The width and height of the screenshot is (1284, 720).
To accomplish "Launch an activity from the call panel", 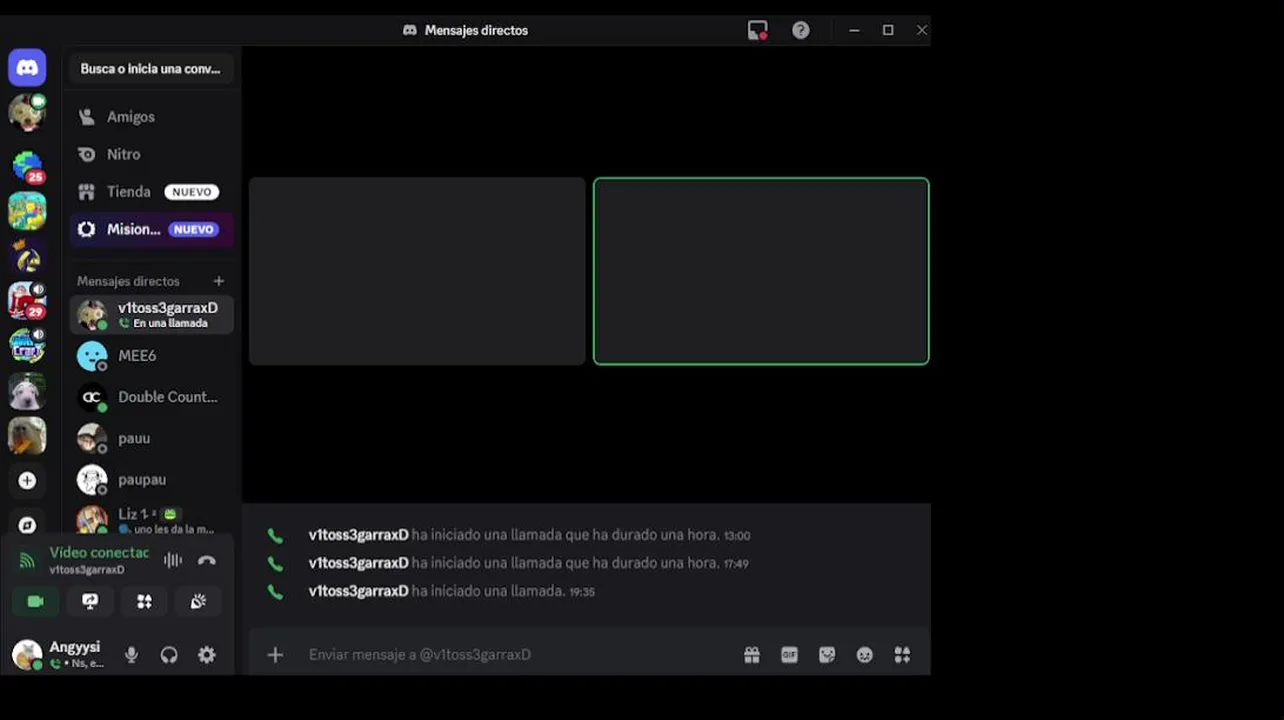I will tap(144, 601).
